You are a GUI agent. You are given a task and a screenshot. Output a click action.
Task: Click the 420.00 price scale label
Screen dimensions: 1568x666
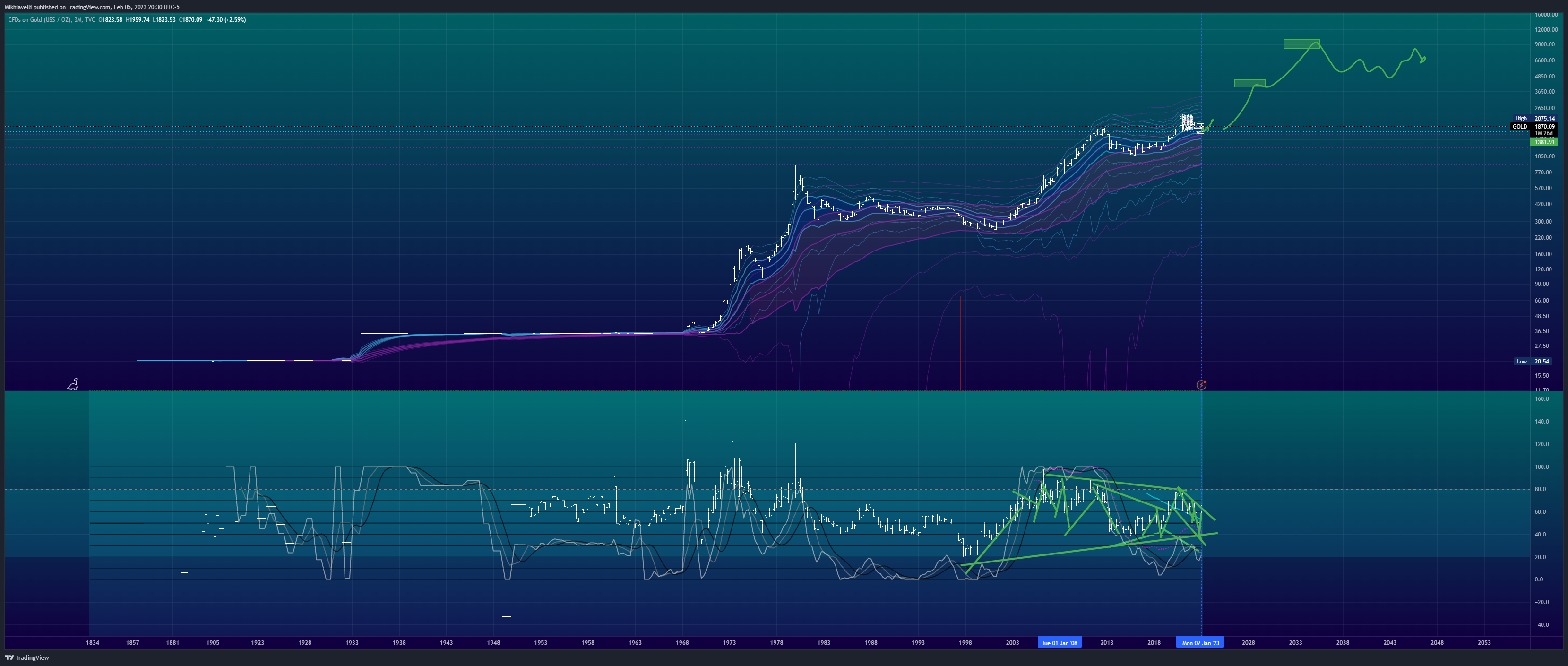1543,204
